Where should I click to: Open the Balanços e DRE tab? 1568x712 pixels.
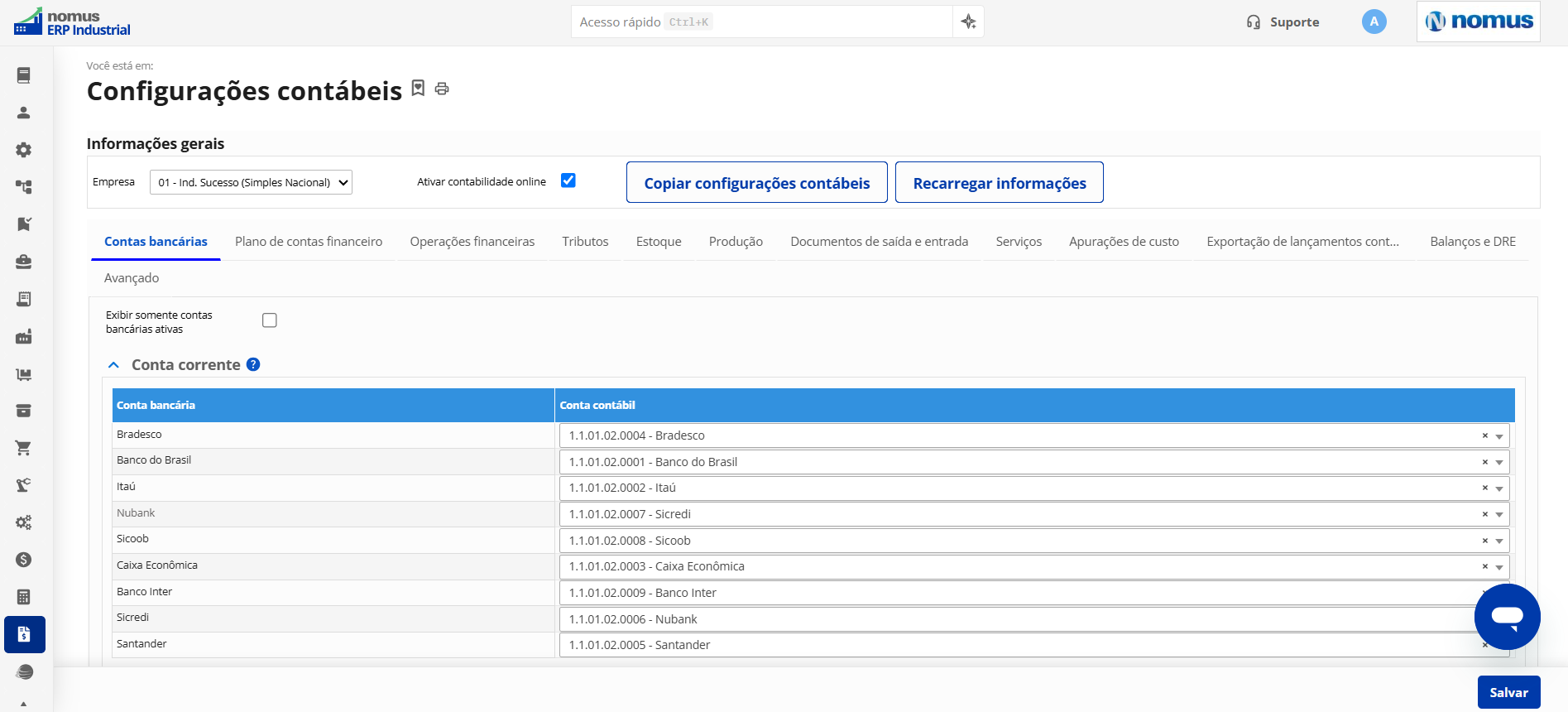point(1473,242)
